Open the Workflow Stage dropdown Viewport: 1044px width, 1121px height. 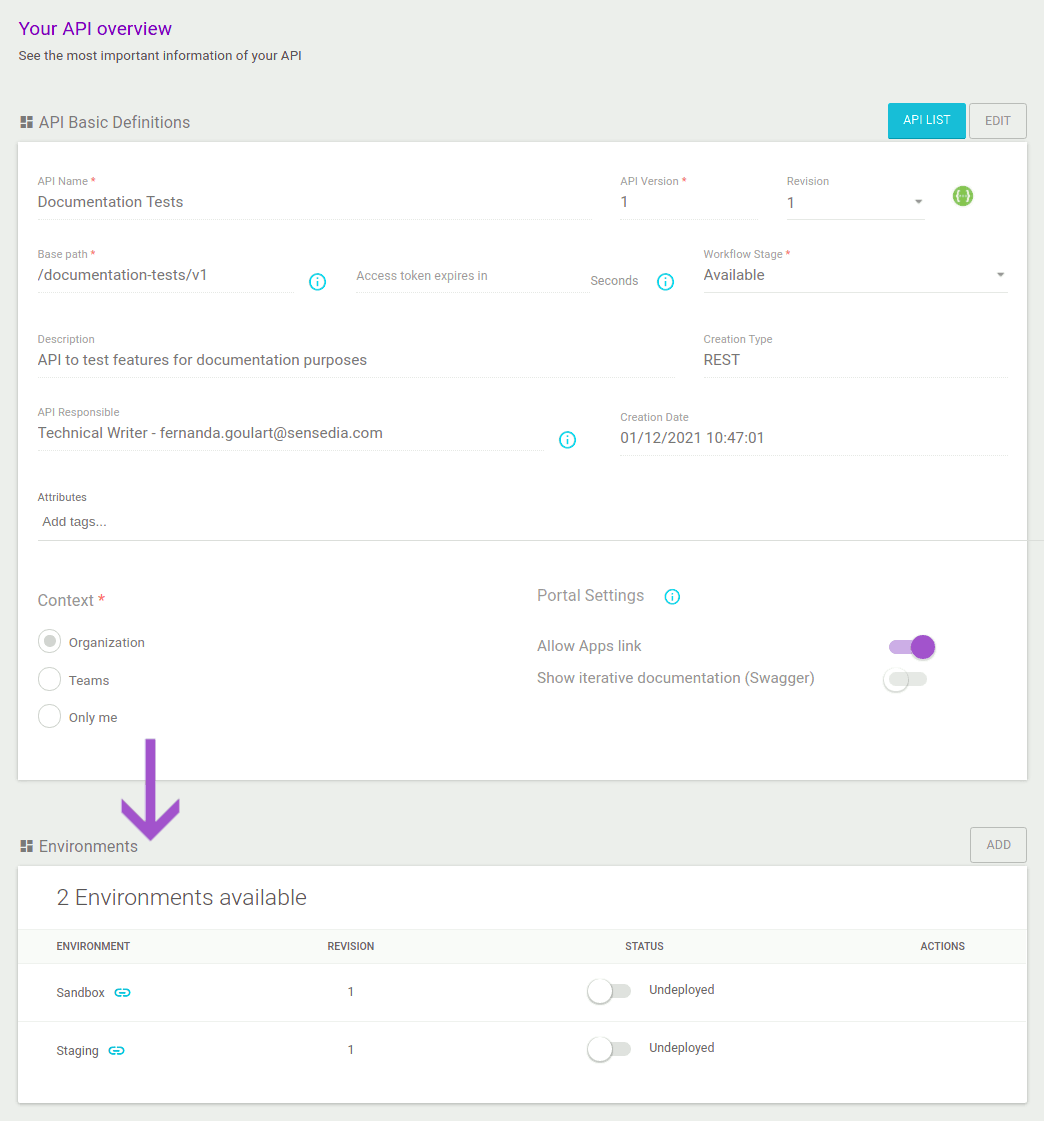tap(999, 275)
